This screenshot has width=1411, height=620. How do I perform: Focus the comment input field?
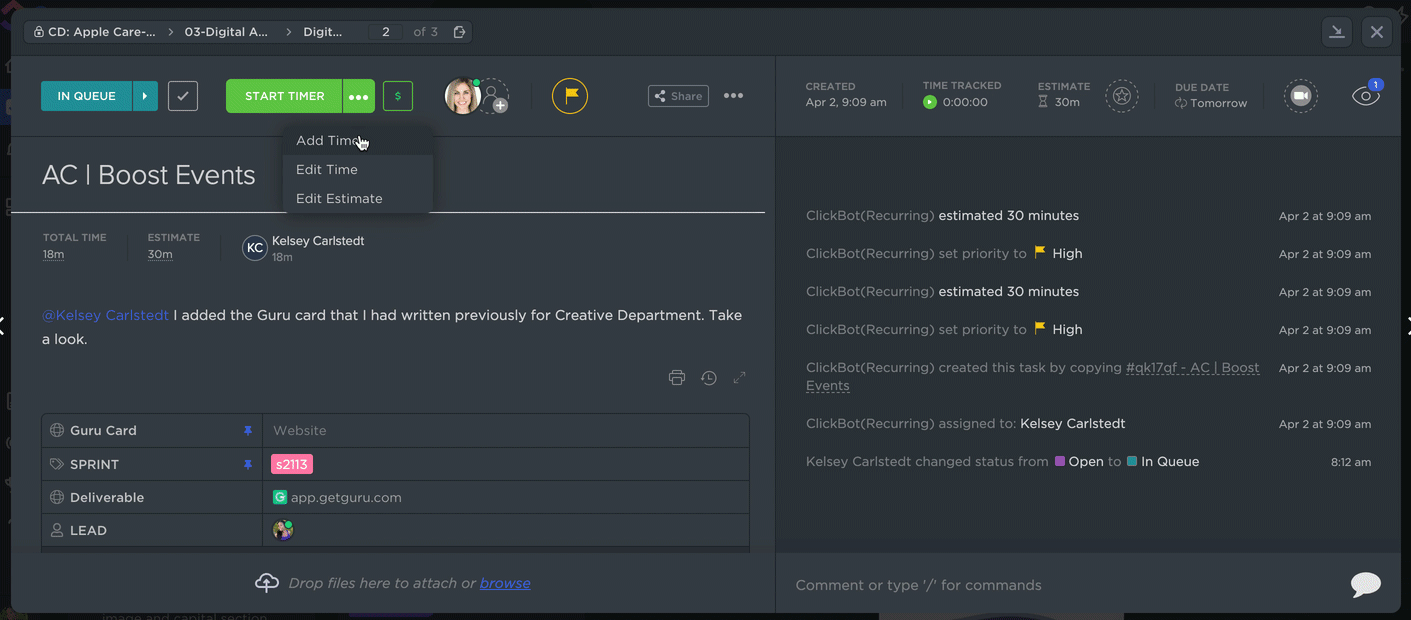(x=1060, y=585)
